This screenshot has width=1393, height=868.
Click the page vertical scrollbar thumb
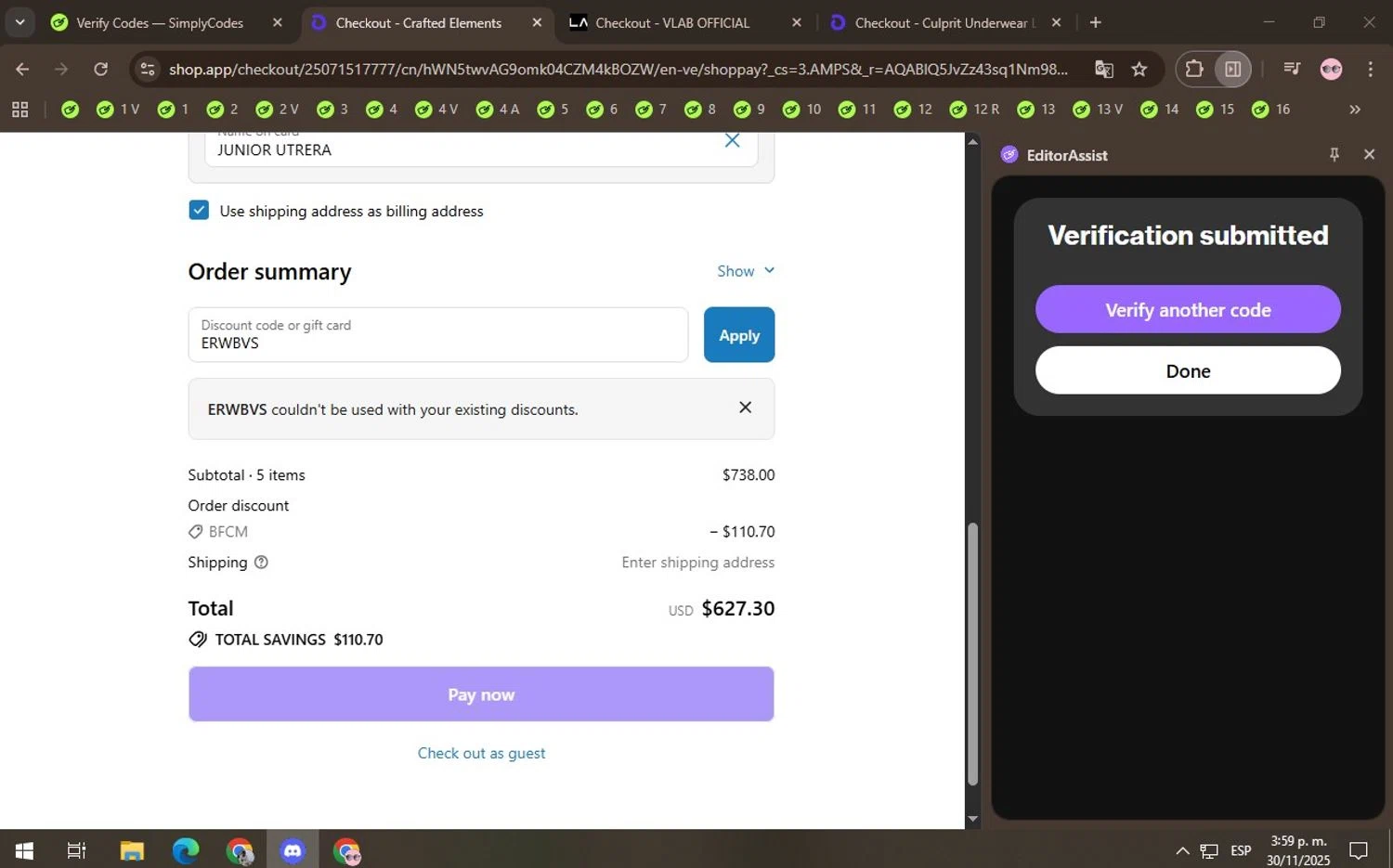coord(972,654)
